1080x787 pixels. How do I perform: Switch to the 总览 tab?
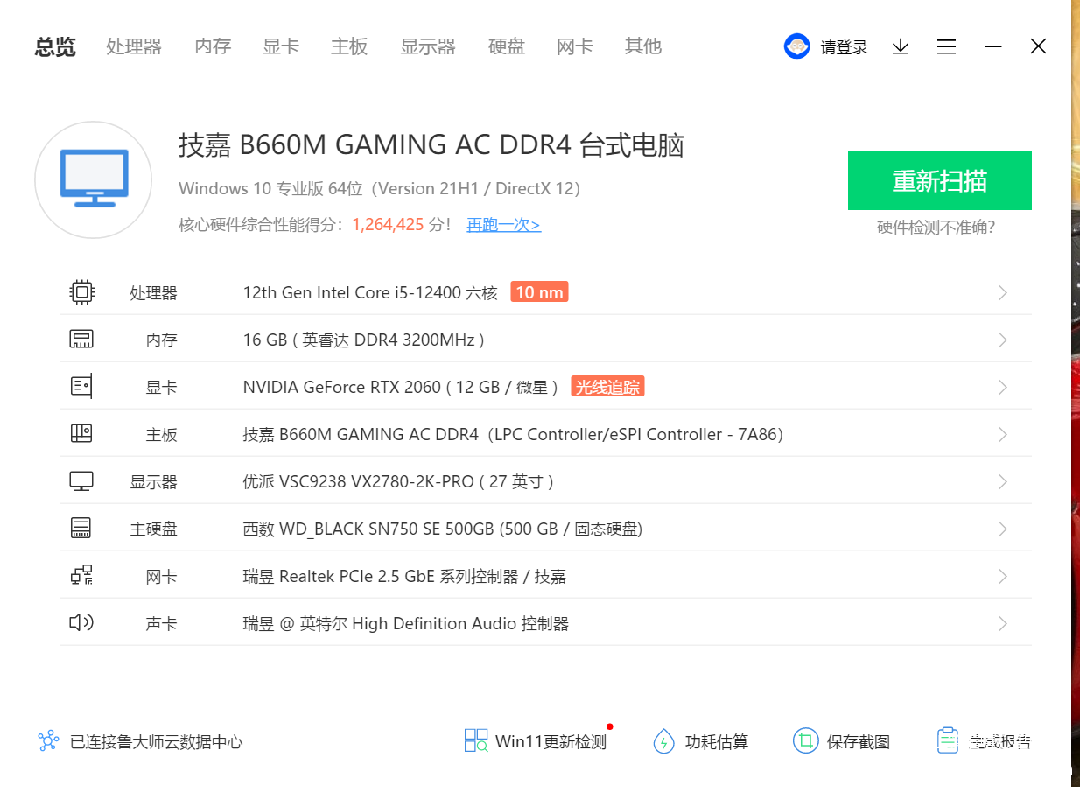(x=55, y=46)
